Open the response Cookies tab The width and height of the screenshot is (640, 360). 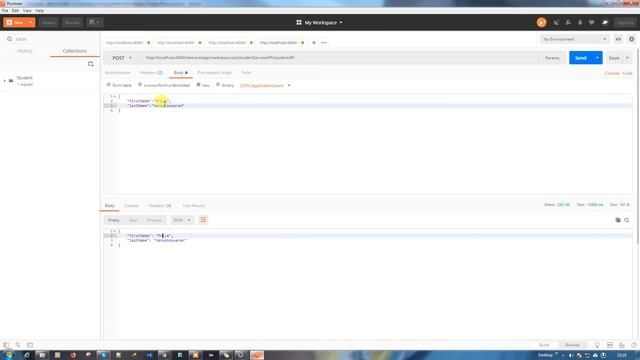tap(131, 206)
